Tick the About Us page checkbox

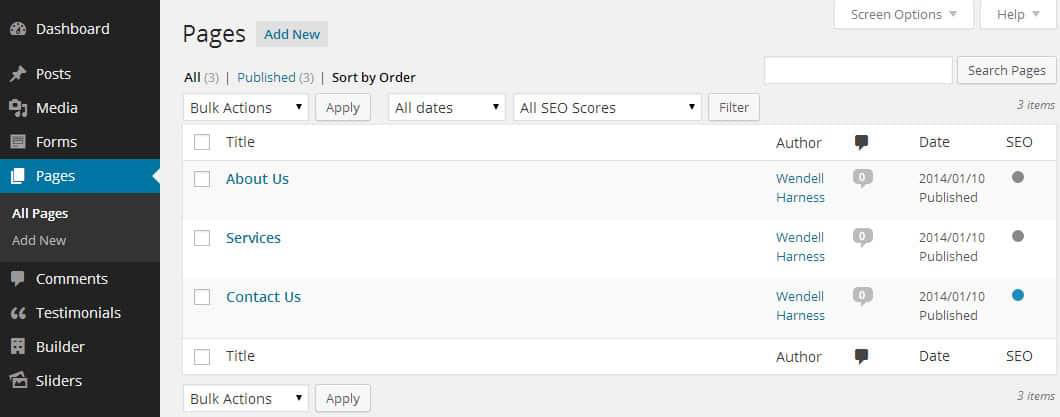[x=202, y=179]
